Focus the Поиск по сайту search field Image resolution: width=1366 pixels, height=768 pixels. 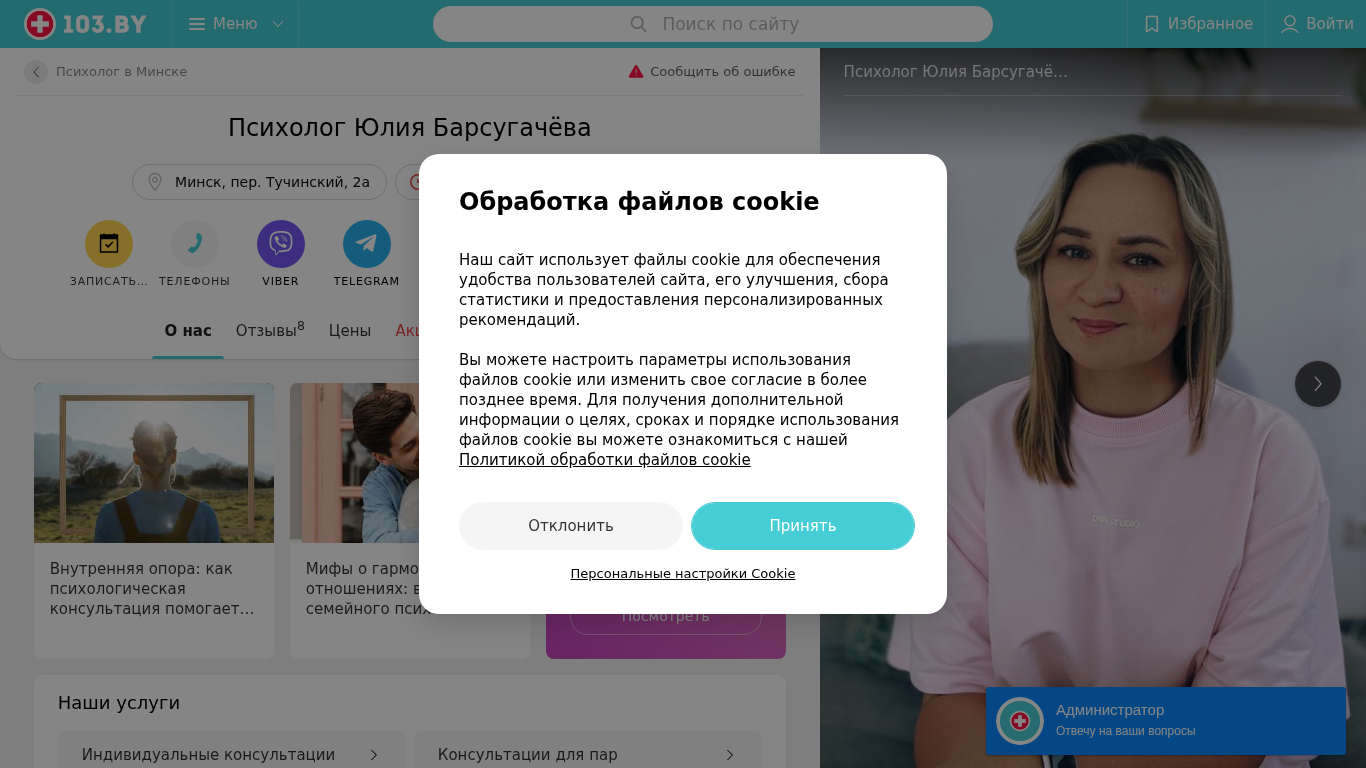[x=713, y=24]
